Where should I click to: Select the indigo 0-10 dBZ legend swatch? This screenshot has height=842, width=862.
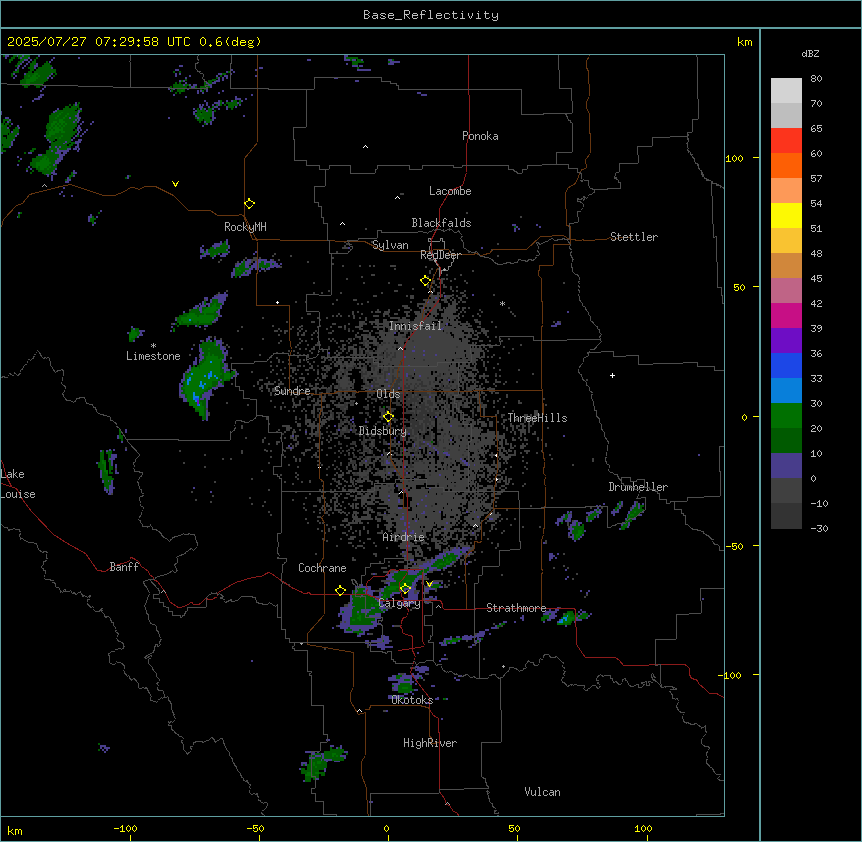[786, 466]
